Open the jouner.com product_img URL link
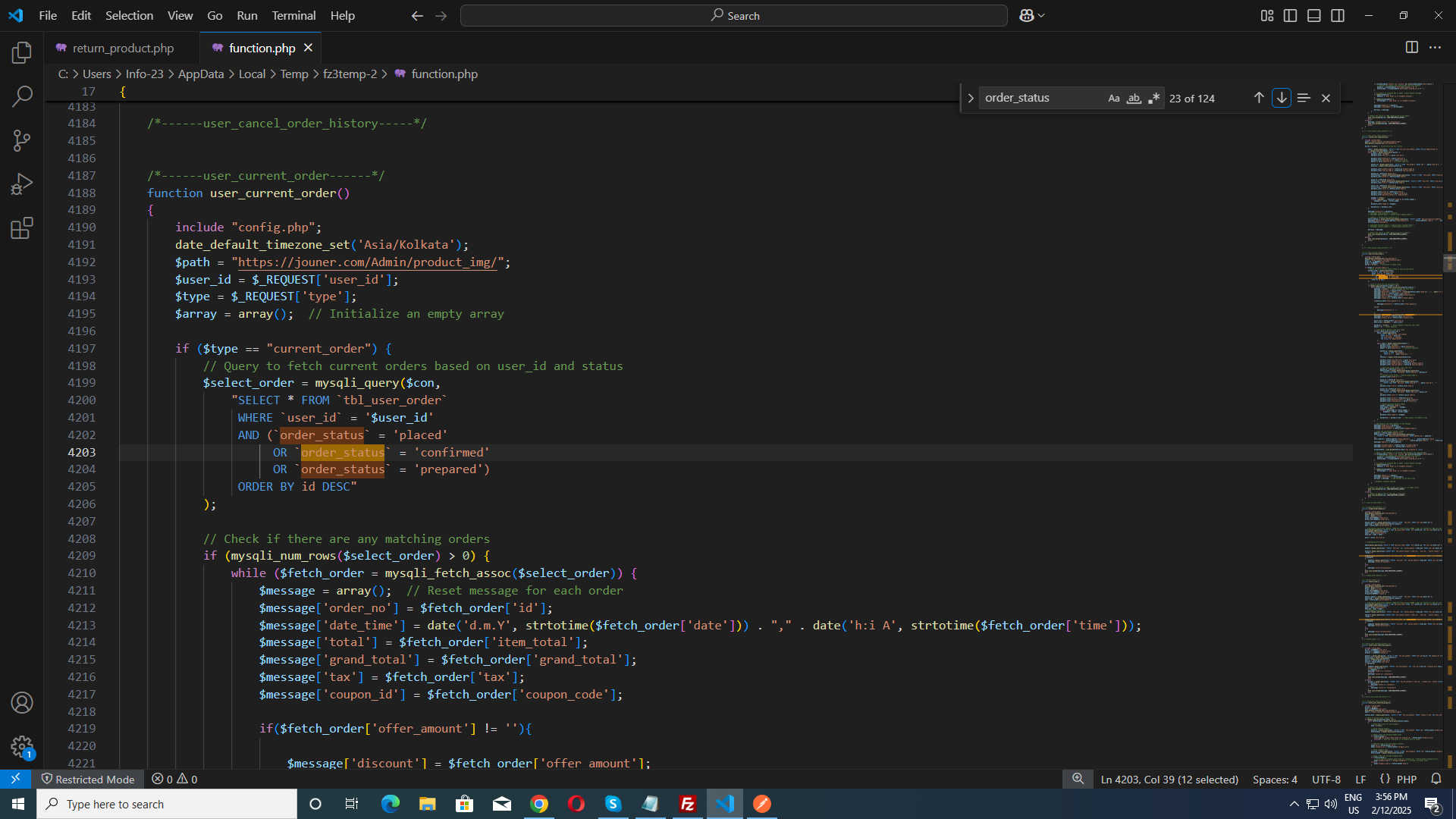Viewport: 1456px width, 819px height. click(x=368, y=262)
